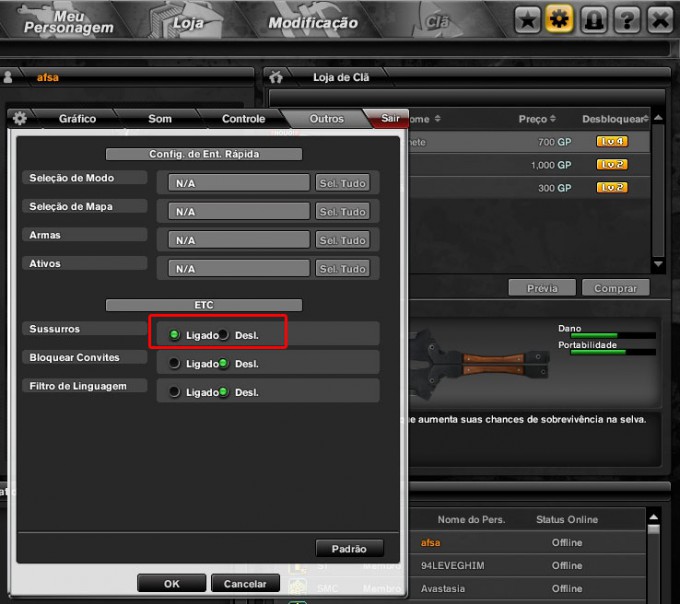The image size is (680, 604).
Task: Click the gear icon left of Gráfico tab
Action: [x=20, y=118]
